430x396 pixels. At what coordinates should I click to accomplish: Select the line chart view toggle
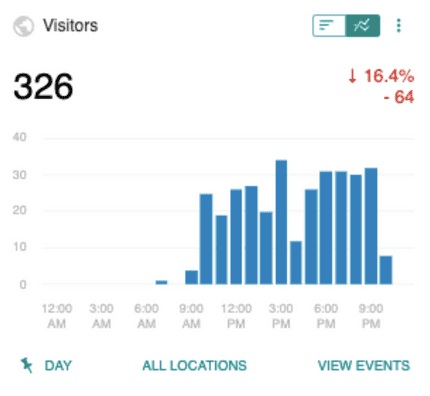click(362, 25)
